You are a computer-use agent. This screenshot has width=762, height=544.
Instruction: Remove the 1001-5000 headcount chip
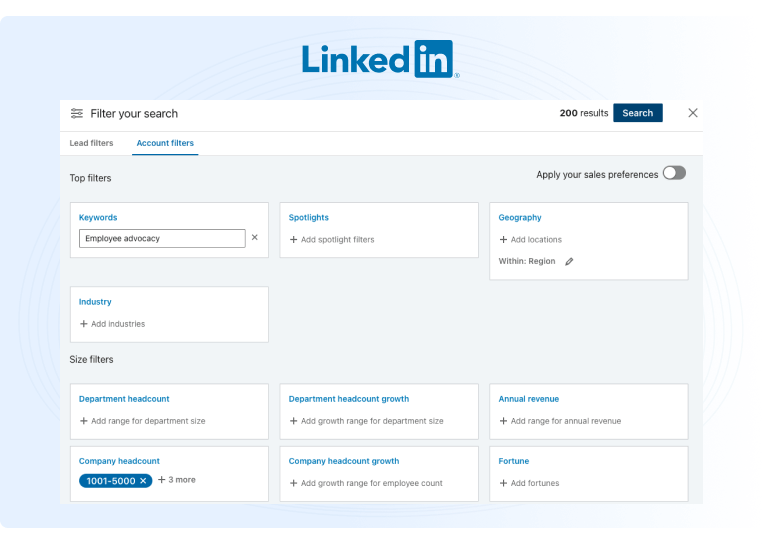tap(143, 481)
